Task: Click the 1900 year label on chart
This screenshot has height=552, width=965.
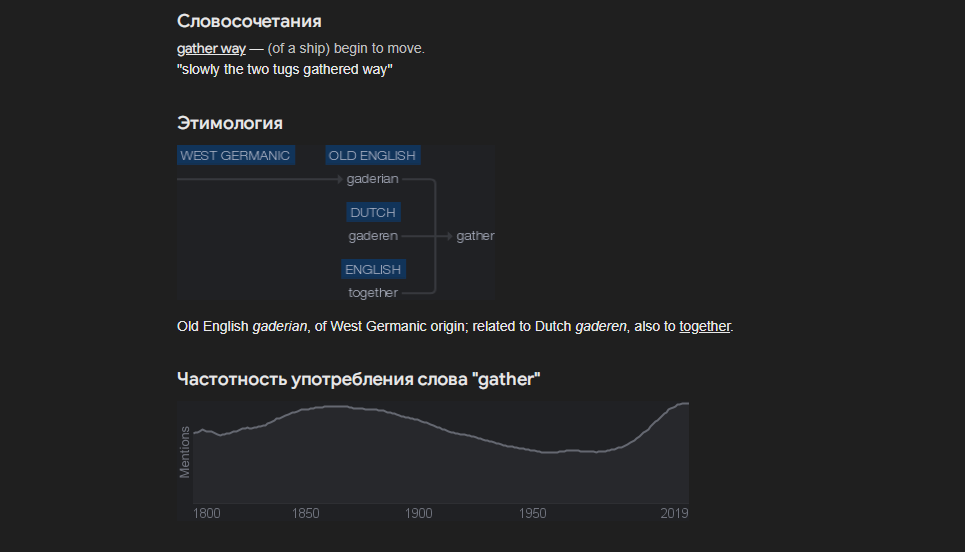Action: tap(419, 513)
